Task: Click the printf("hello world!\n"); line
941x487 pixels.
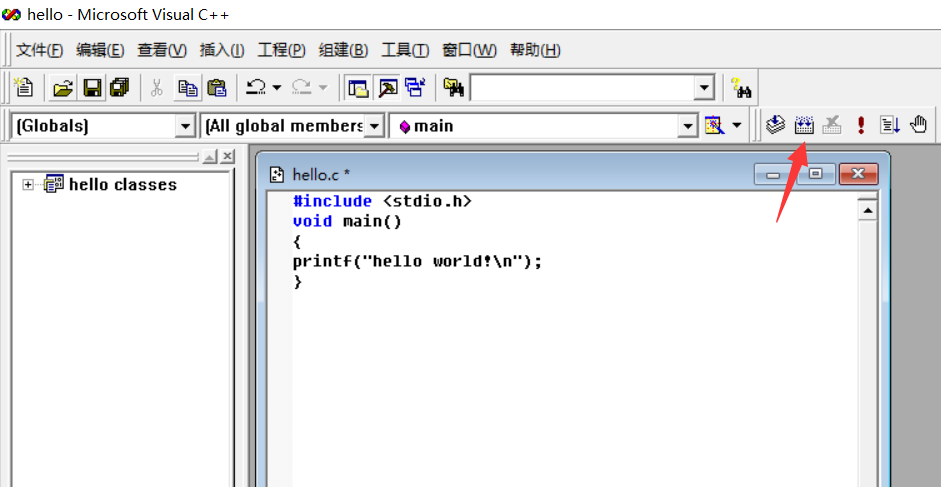Action: (x=417, y=262)
